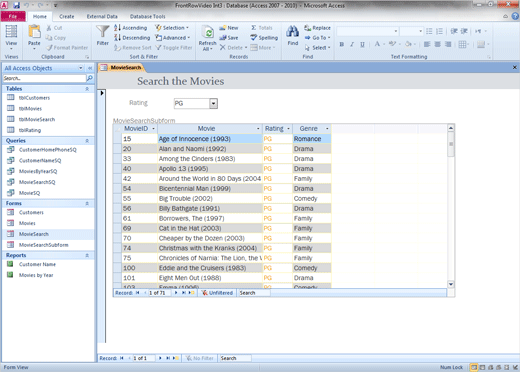520x372 pixels.
Task: Go to last record in subform navigator
Action: tap(183, 293)
